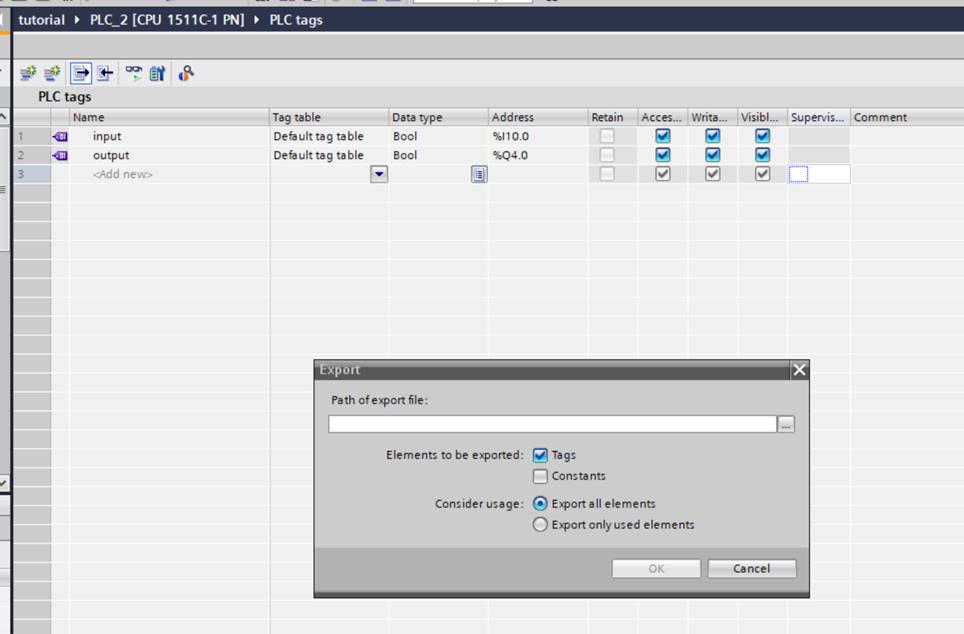Click the Monitor all glasses icon
The width and height of the screenshot is (964, 634).
pyautogui.click(x=133, y=73)
